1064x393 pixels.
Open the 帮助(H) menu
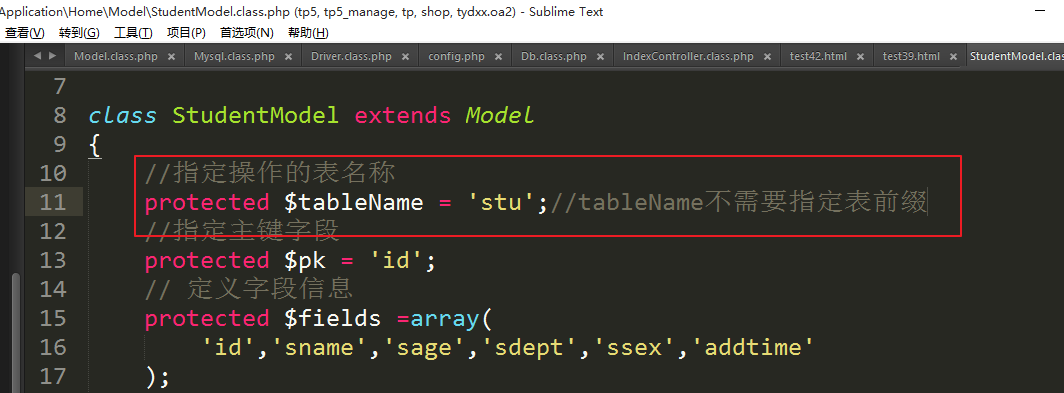tap(308, 33)
